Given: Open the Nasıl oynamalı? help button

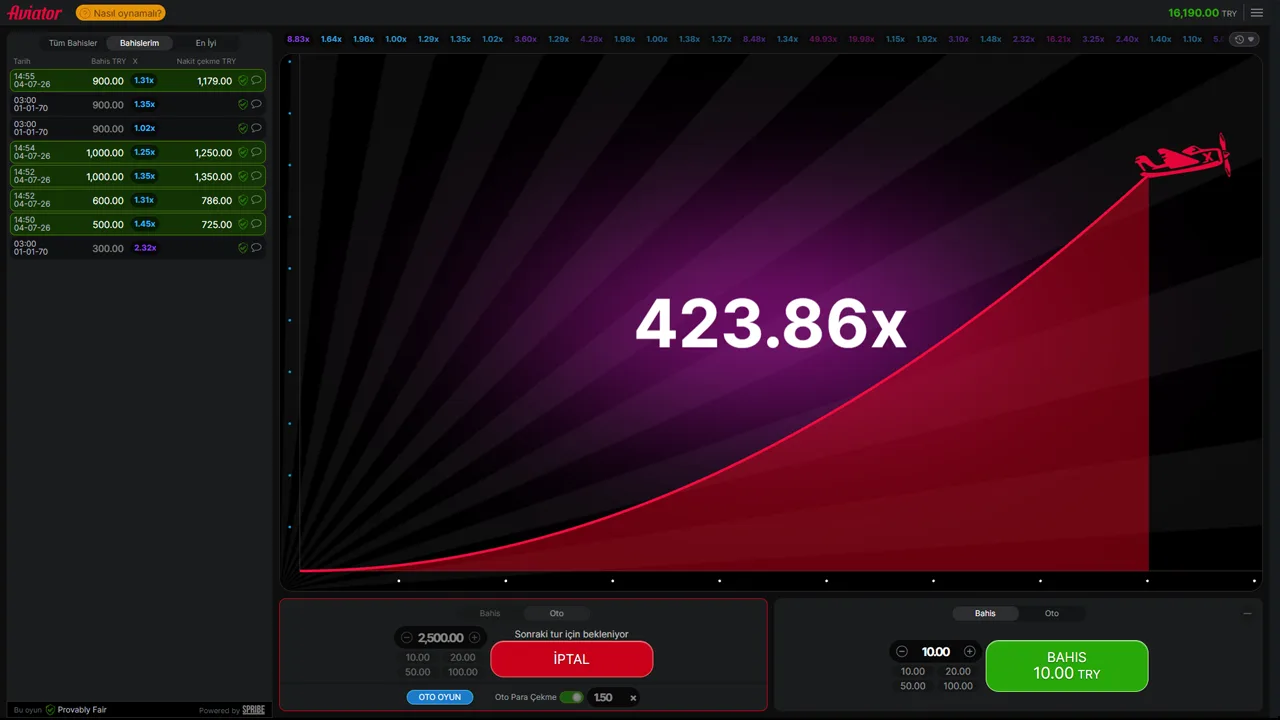Looking at the screenshot, I should [121, 13].
